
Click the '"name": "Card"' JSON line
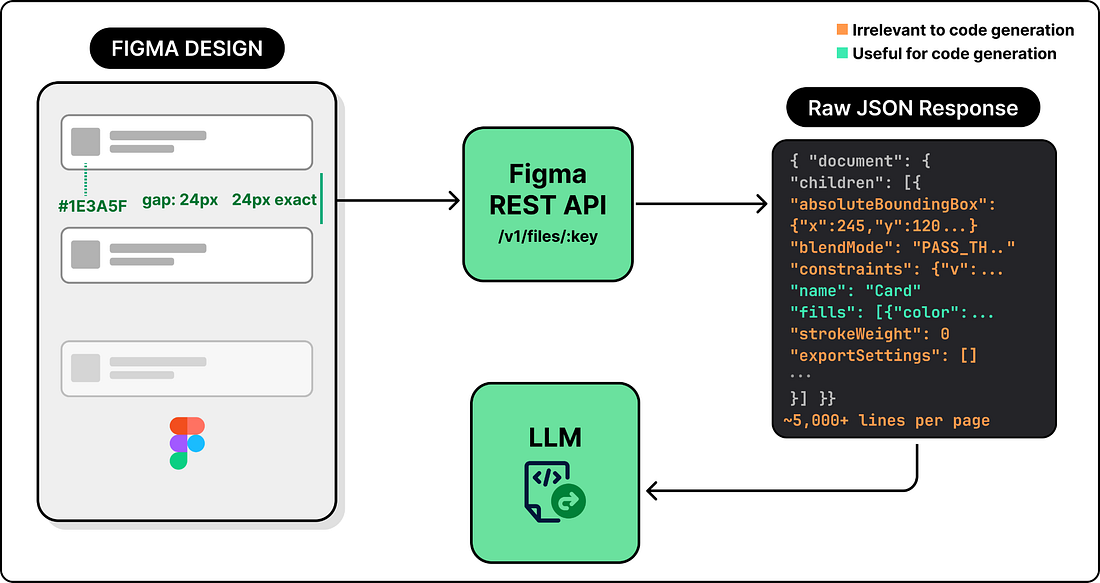click(855, 290)
